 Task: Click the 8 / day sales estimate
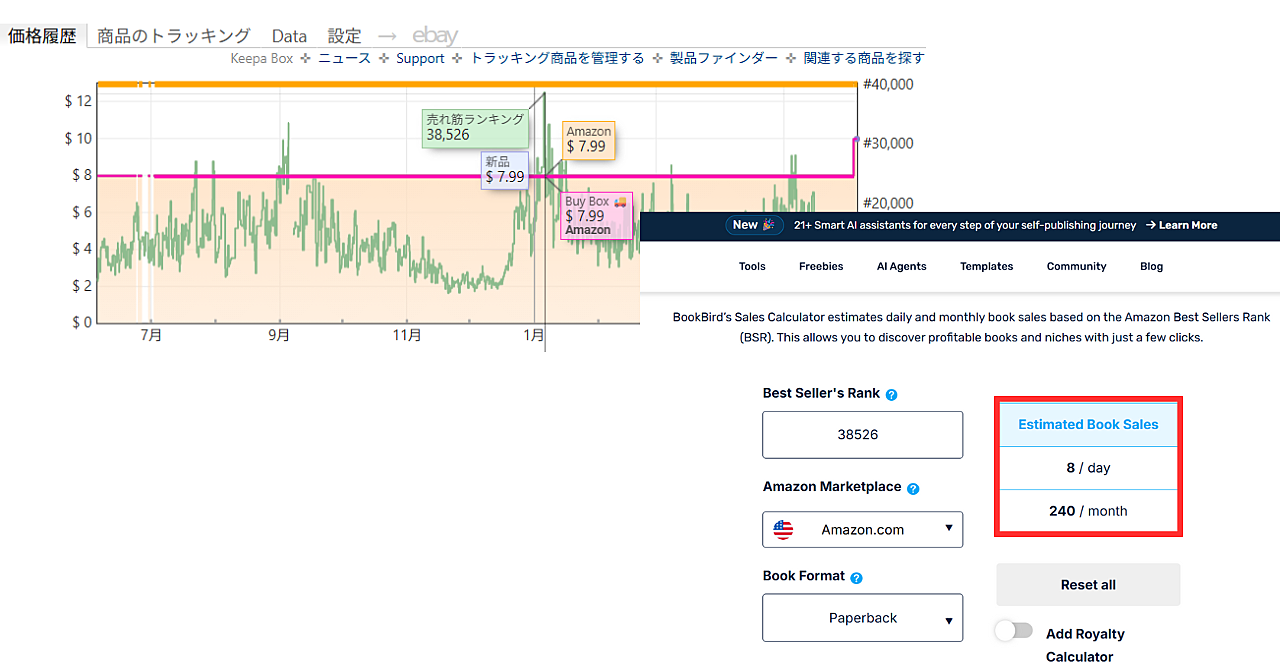click(1088, 468)
